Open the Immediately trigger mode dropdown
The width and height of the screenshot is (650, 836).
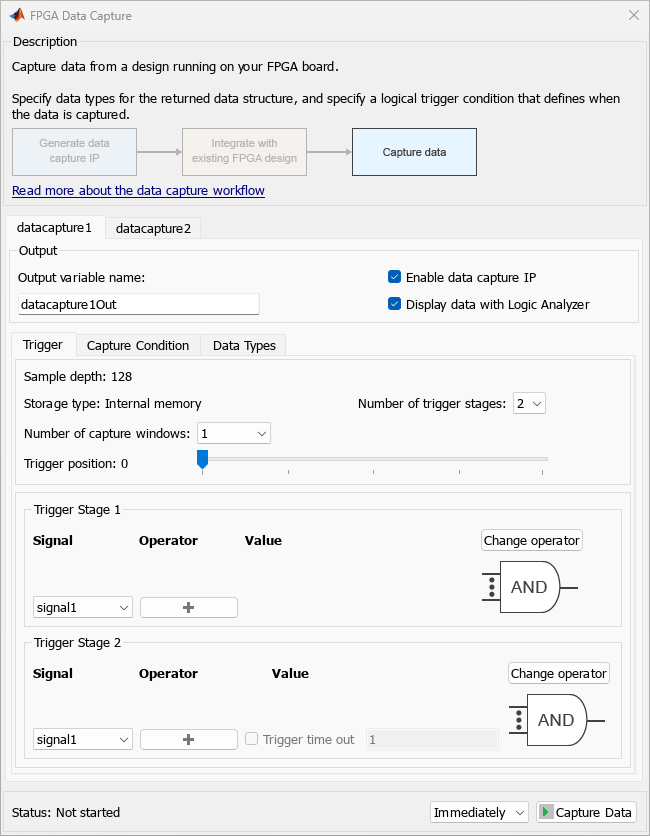point(479,813)
